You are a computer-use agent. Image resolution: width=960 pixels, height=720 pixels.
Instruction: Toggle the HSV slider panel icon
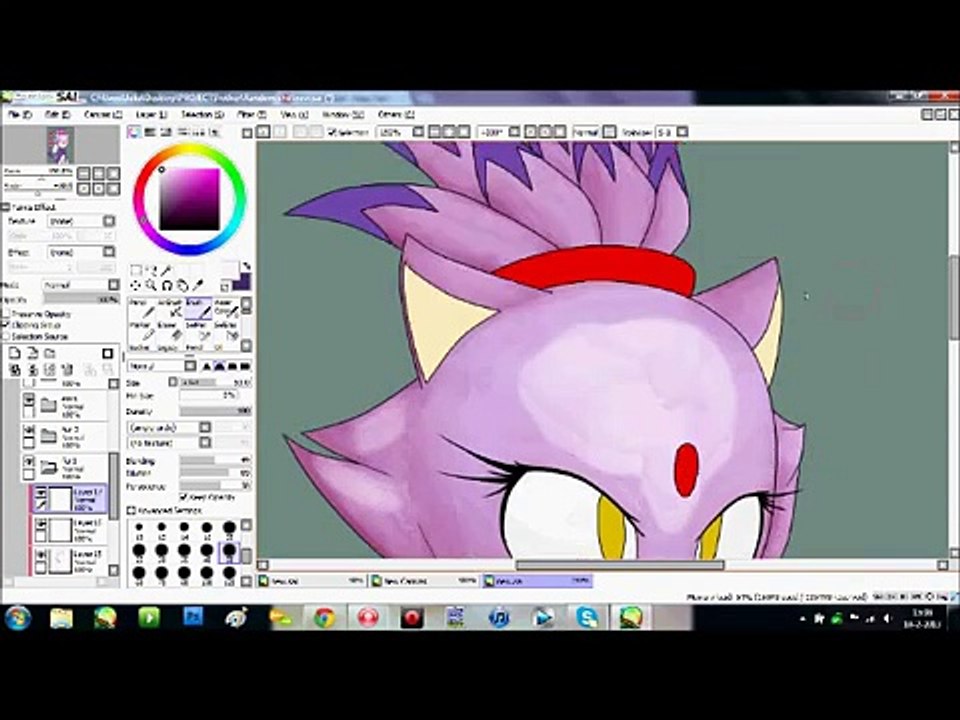click(166, 132)
